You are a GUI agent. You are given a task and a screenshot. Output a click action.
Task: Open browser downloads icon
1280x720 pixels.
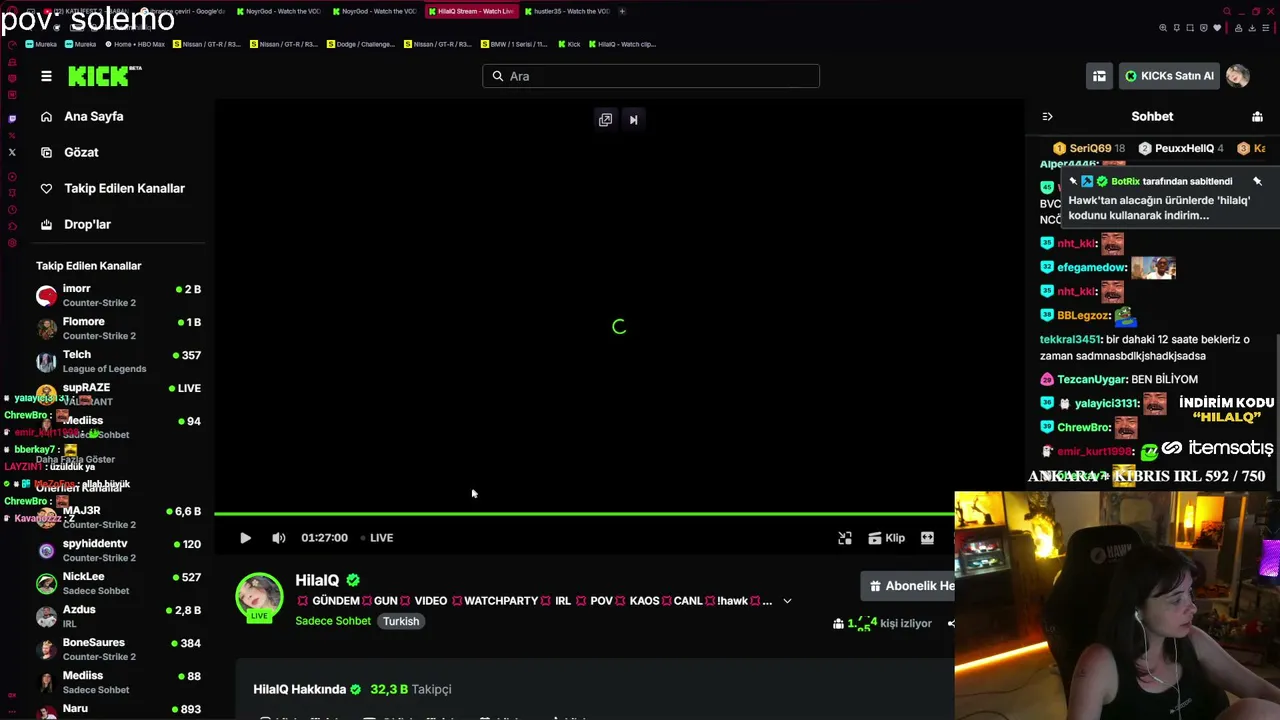(x=1252, y=28)
